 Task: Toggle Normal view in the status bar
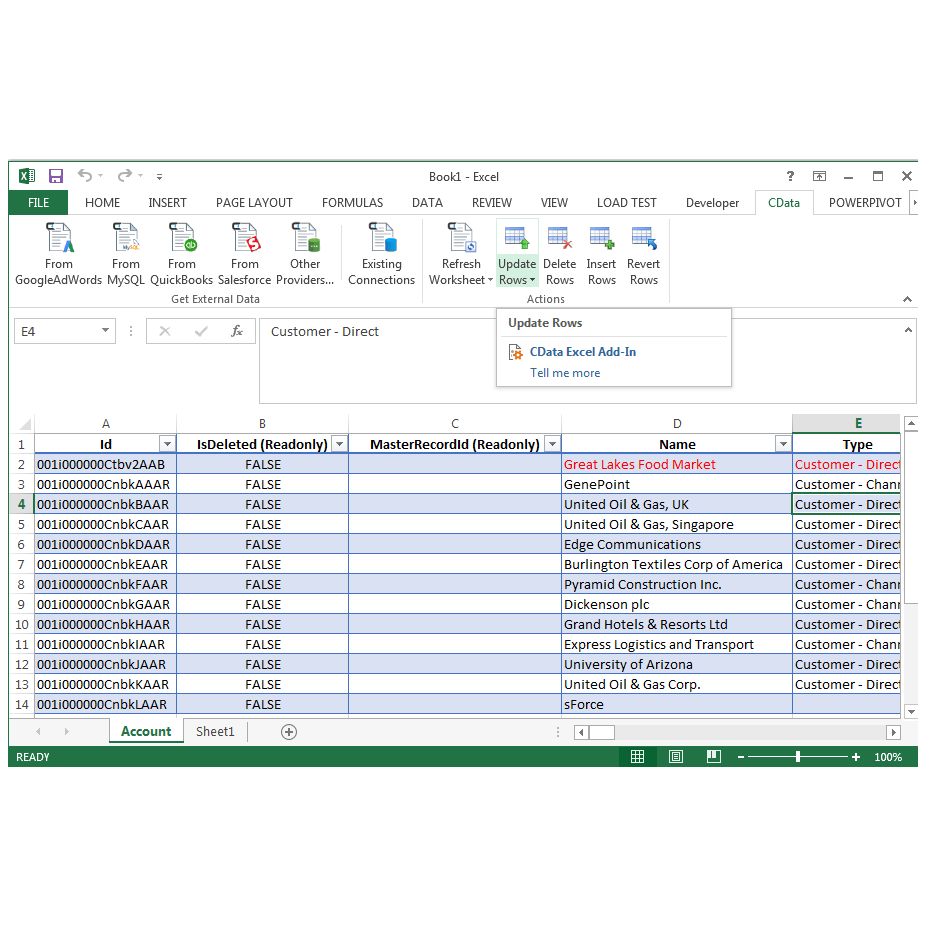click(638, 757)
